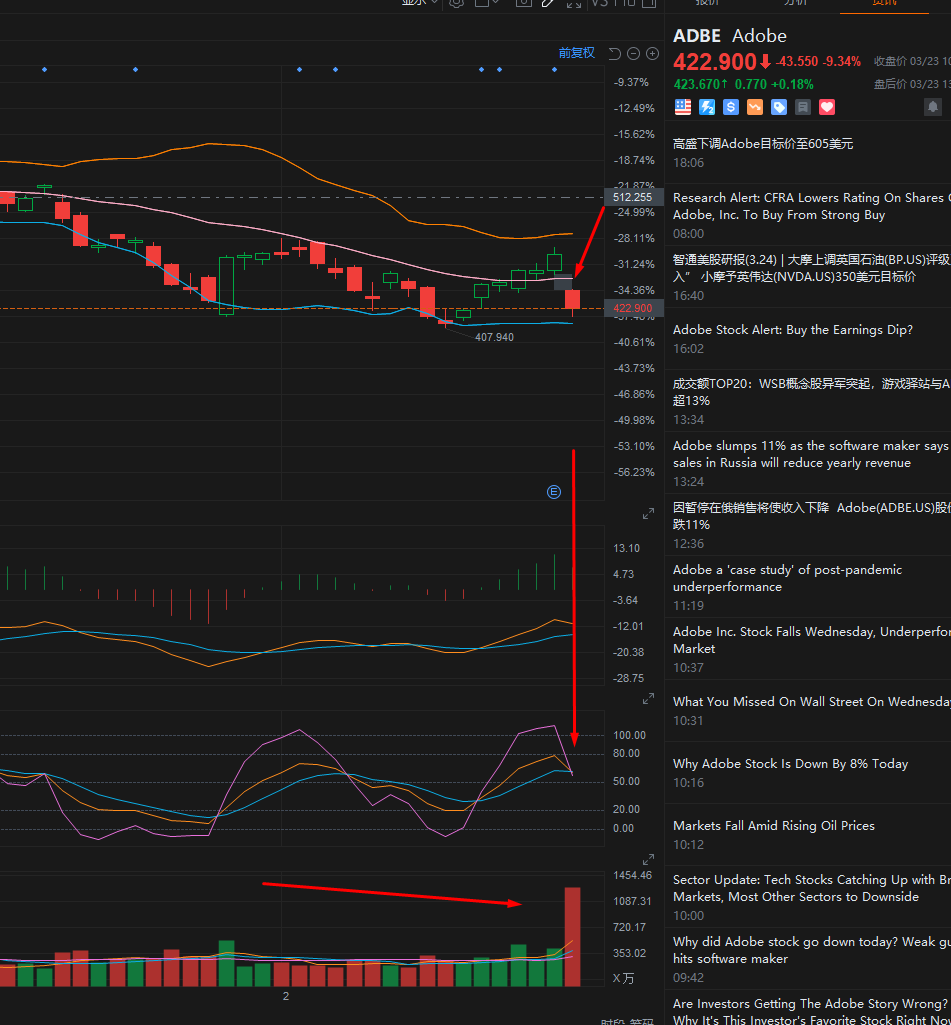Expand the MACD indicator panel

[x=648, y=514]
